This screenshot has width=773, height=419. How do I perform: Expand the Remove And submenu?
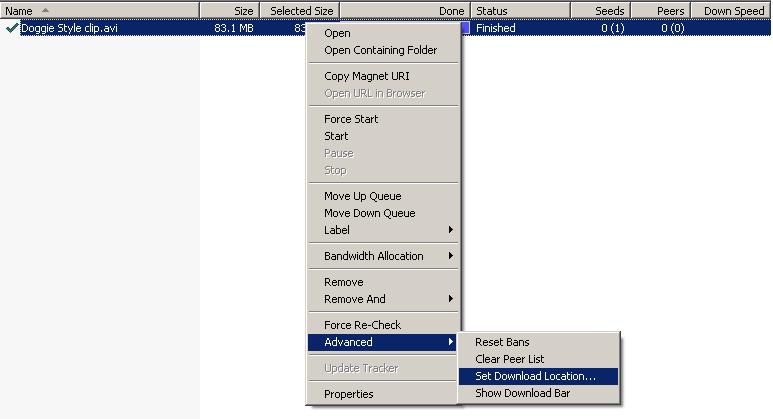tap(385, 299)
